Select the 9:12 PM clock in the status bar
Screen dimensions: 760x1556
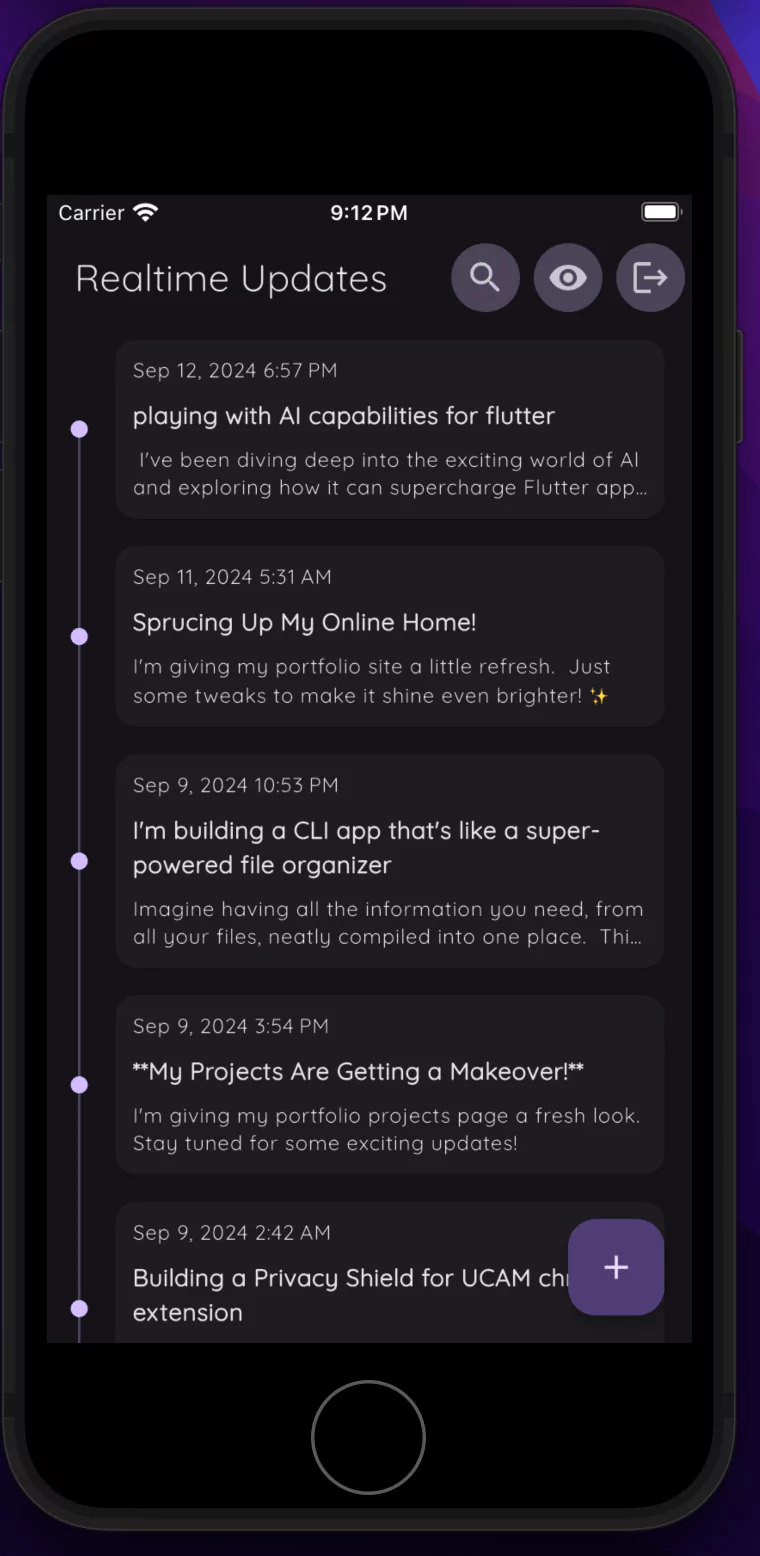point(368,212)
